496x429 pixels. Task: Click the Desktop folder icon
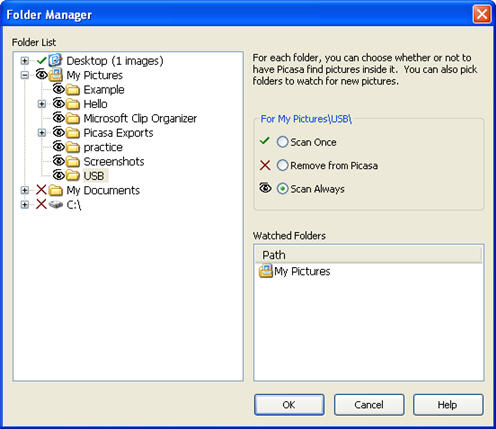[55, 60]
